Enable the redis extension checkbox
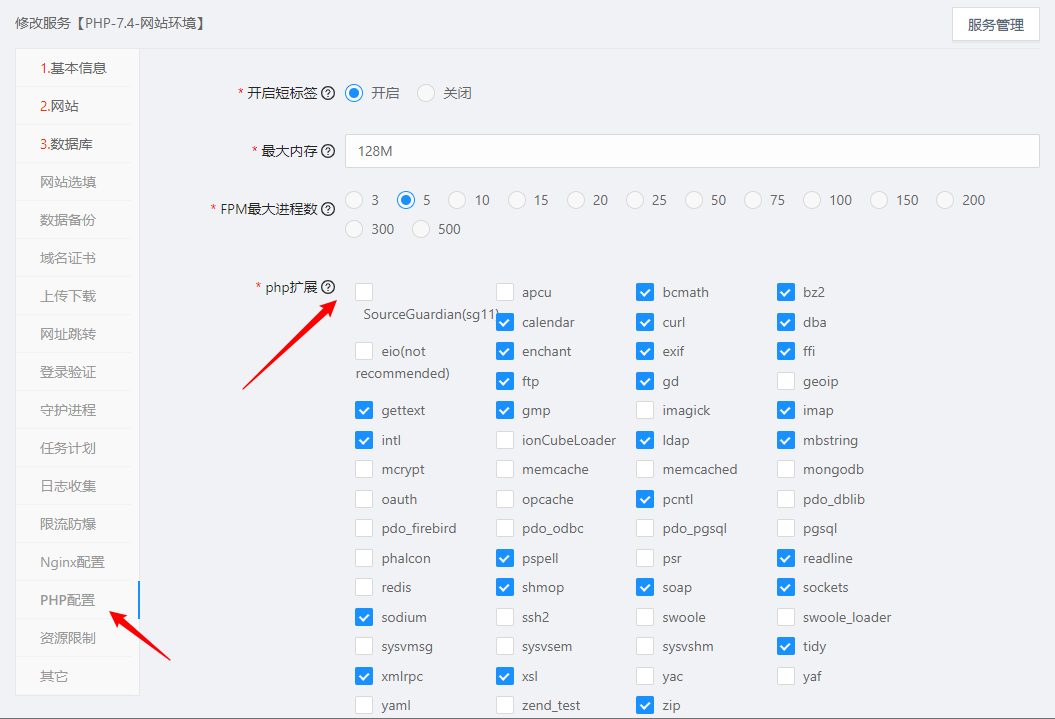 [x=365, y=587]
